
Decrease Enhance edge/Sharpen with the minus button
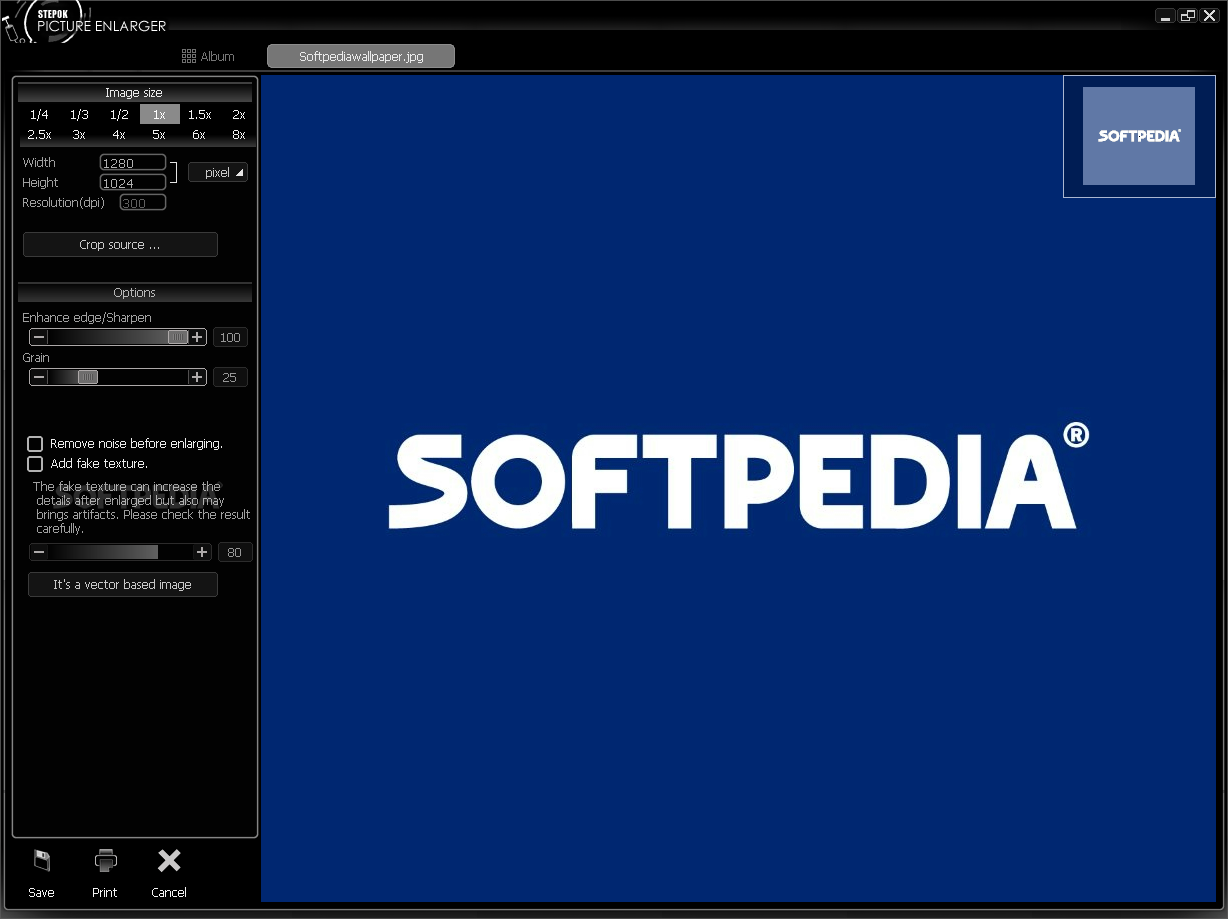[x=39, y=337]
